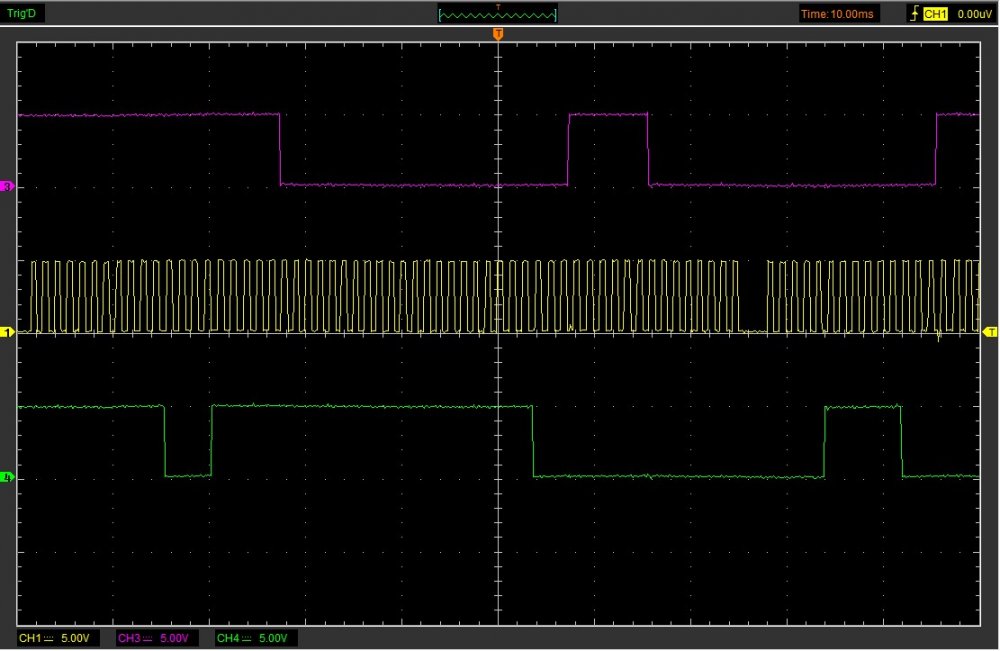Click the waveform overview thumbnail at top

click(497, 14)
